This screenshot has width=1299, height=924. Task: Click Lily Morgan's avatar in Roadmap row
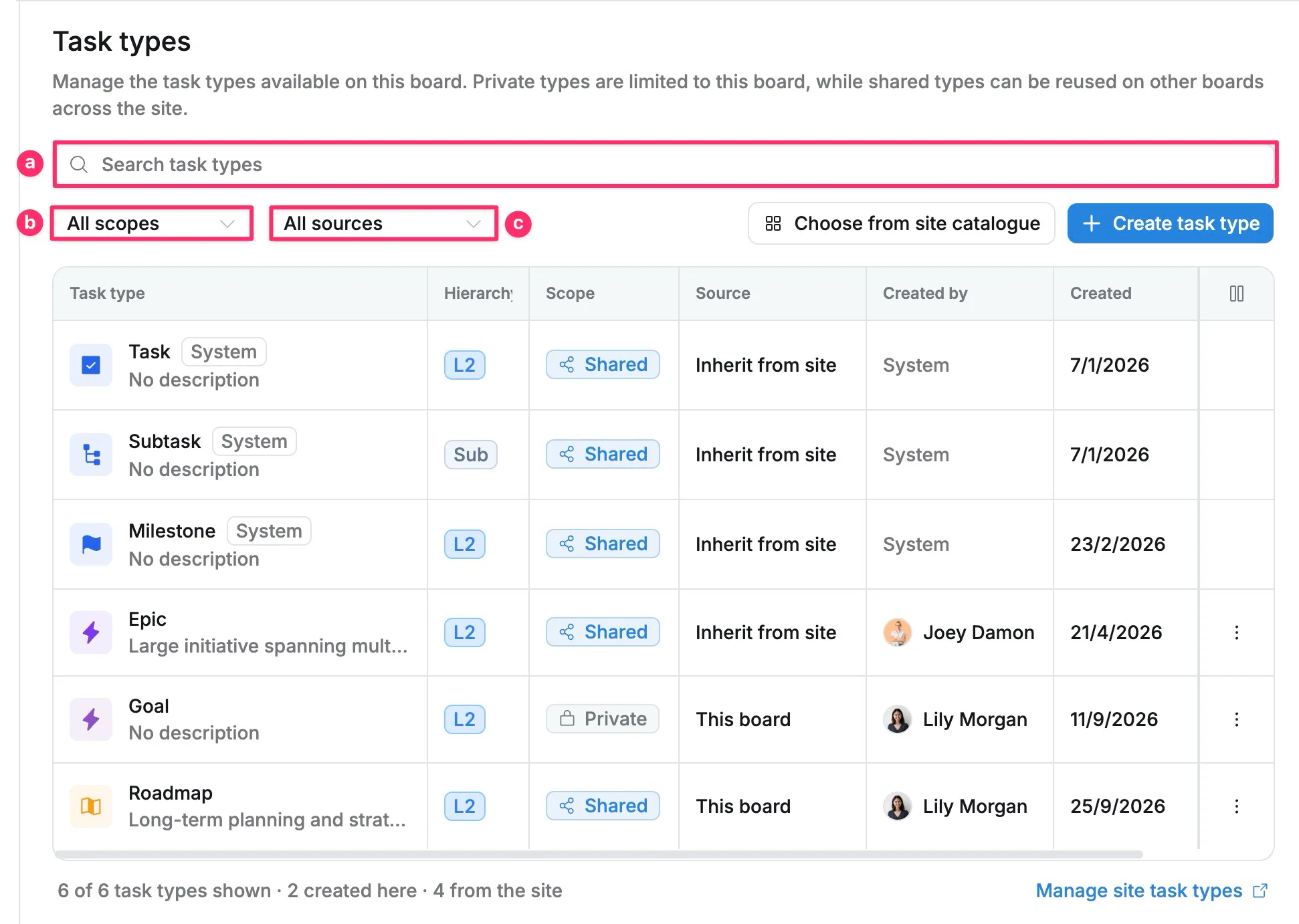898,806
